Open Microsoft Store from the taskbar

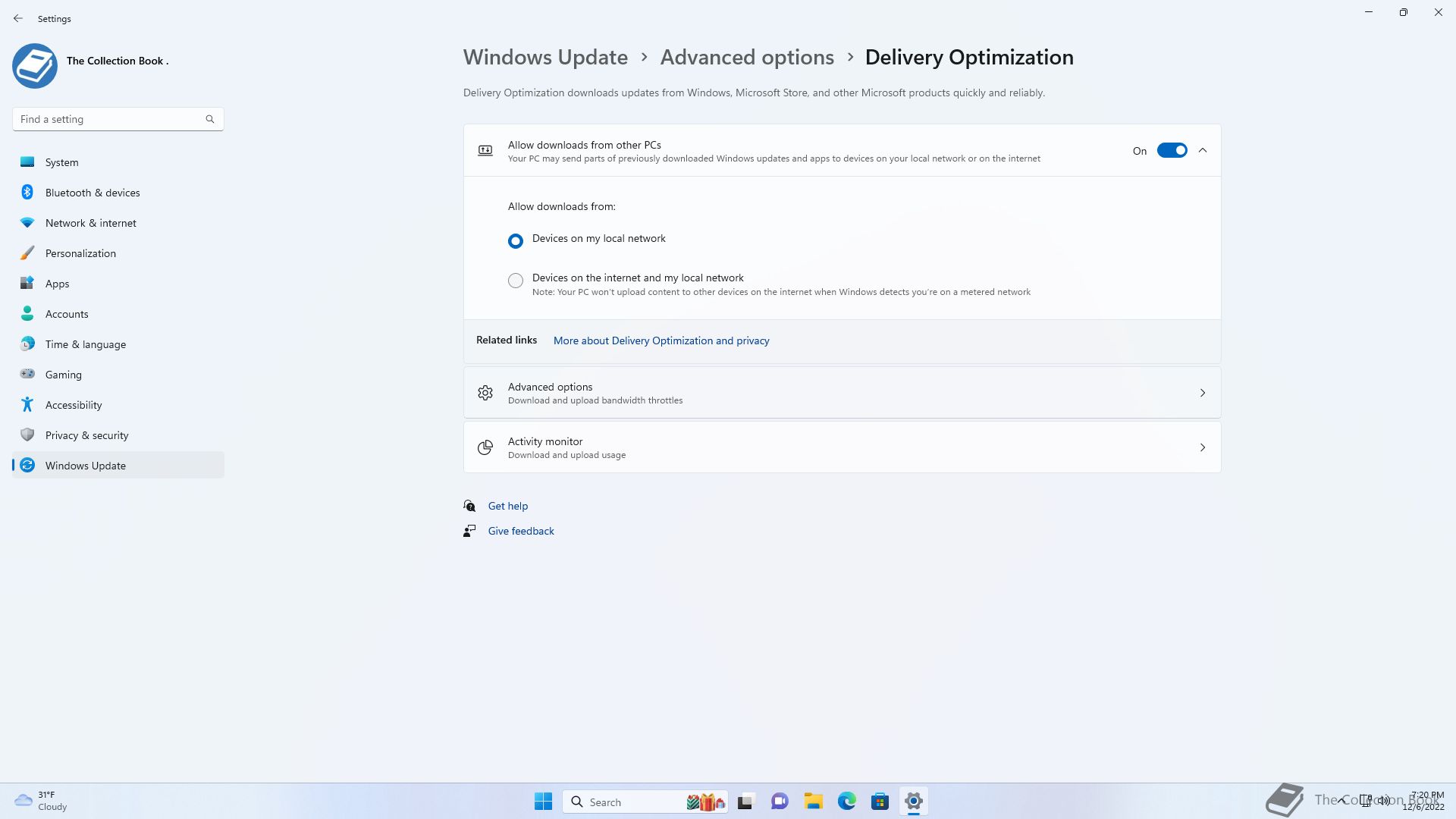880,802
